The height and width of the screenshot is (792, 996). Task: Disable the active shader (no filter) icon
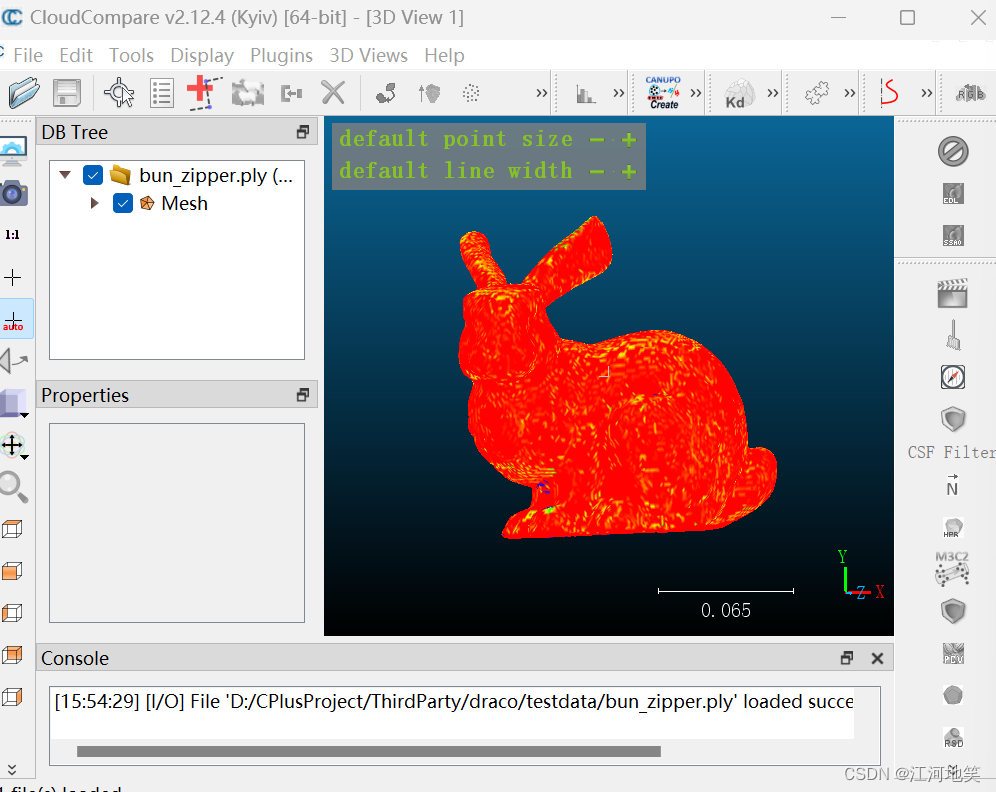(x=953, y=152)
